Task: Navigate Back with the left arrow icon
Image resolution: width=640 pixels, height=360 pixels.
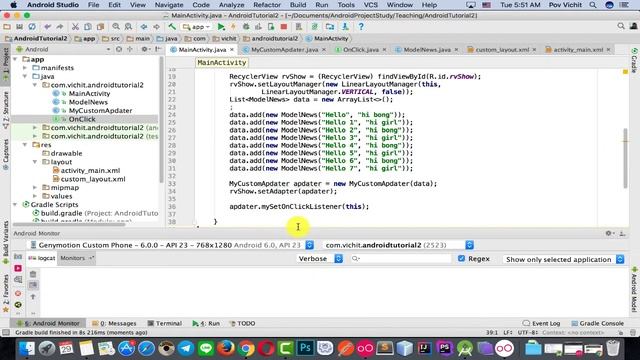Action: 144,27
